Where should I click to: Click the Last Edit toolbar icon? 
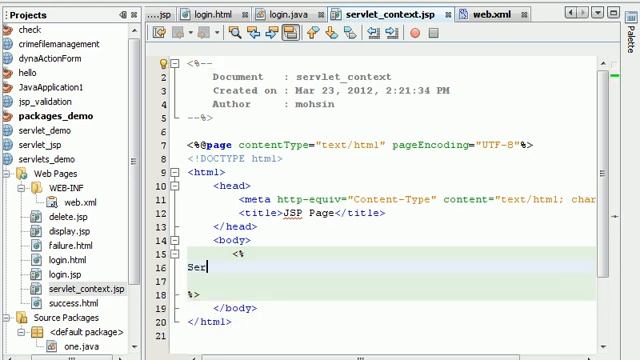(159, 33)
